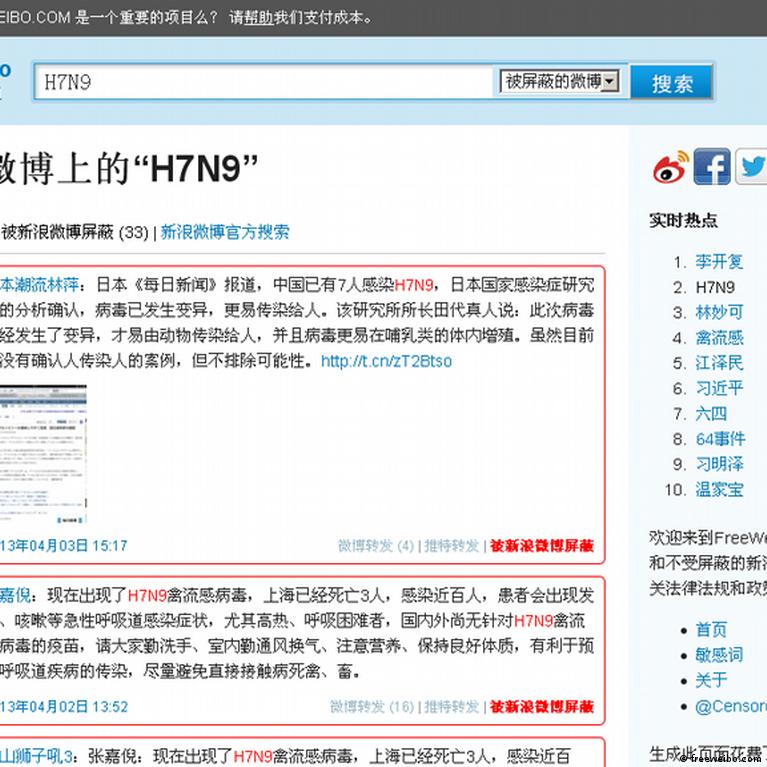Open the 被屏蔽的微博 search type dropdown
The width and height of the screenshot is (767, 767).
click(x=560, y=82)
